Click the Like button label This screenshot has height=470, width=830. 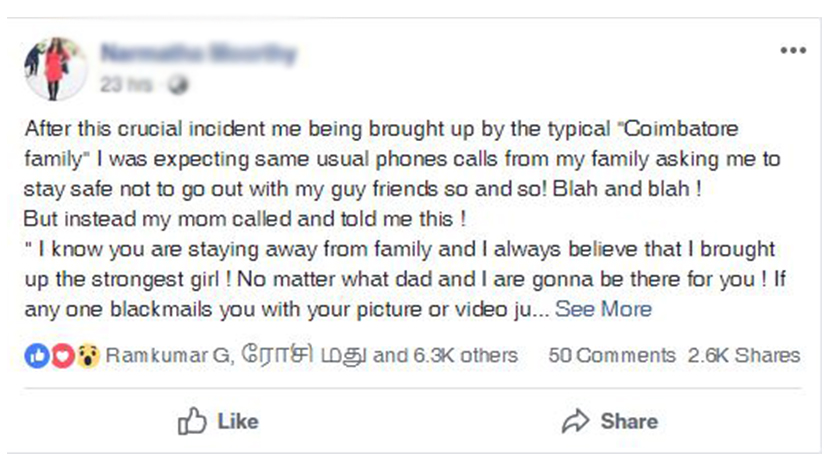coord(238,421)
